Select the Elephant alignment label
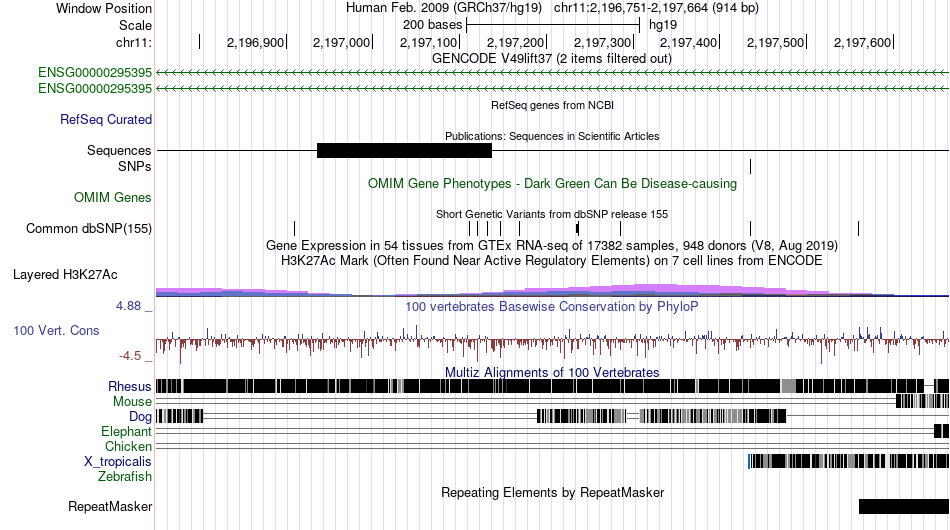This screenshot has height=530, width=950. pyautogui.click(x=126, y=431)
